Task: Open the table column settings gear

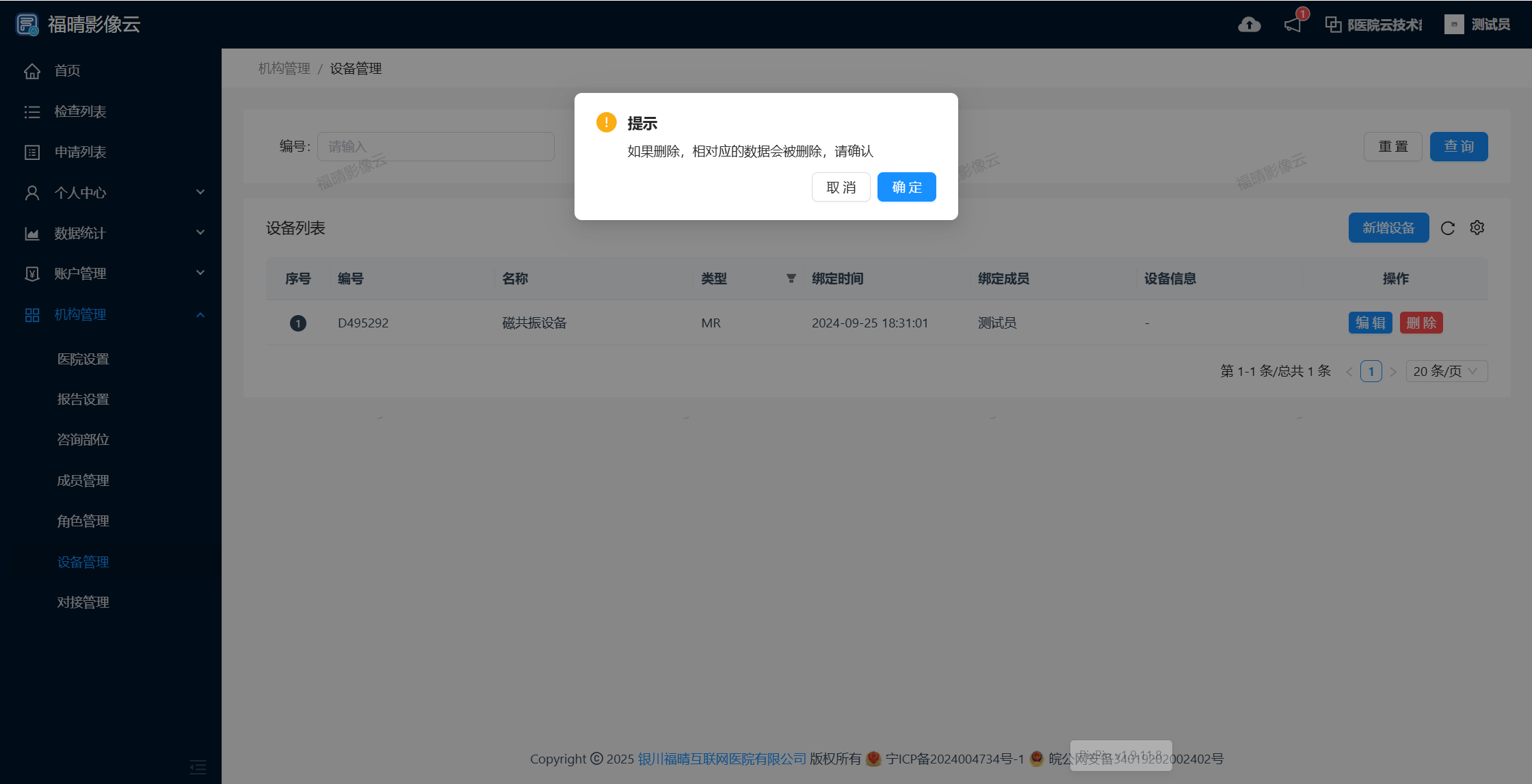Action: point(1477,228)
